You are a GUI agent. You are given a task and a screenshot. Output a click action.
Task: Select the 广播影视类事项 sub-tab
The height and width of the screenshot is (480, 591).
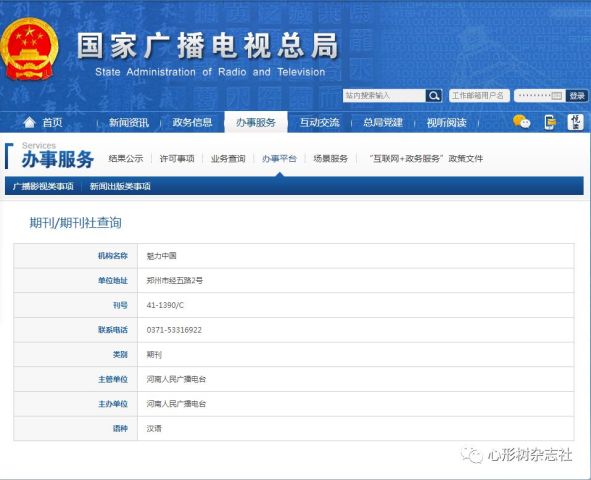click(x=43, y=186)
